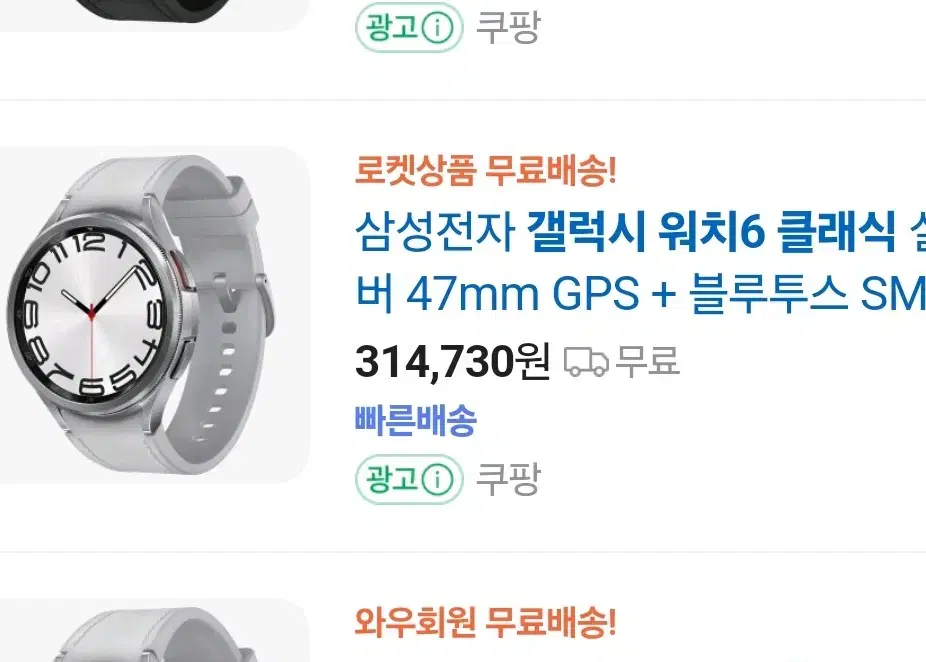
Task: Open the partially visible bottom watch thumbnail
Action: click(x=155, y=630)
